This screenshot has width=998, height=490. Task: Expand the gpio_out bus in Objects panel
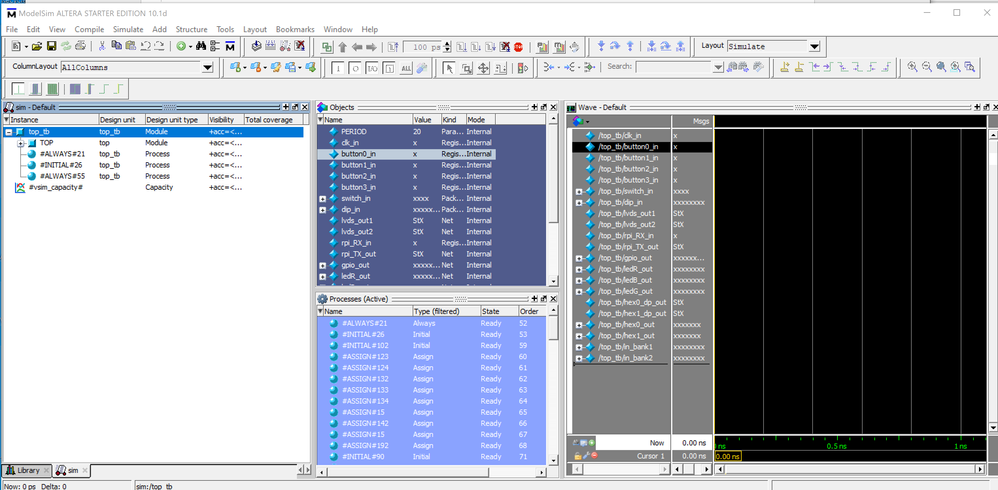click(322, 265)
